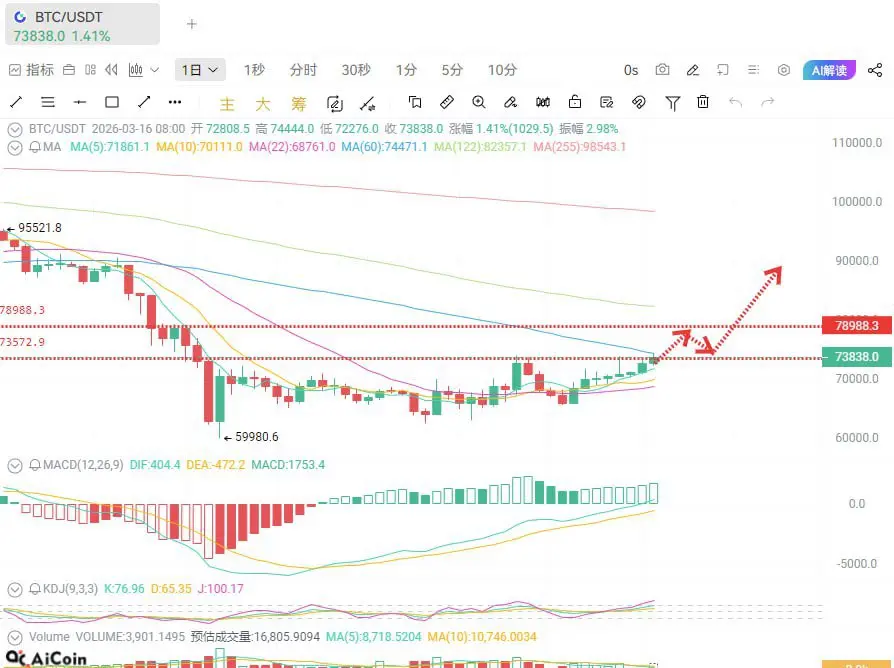Click the zoom in magnifier icon
Viewport: 894px width, 668px height.
click(x=479, y=103)
